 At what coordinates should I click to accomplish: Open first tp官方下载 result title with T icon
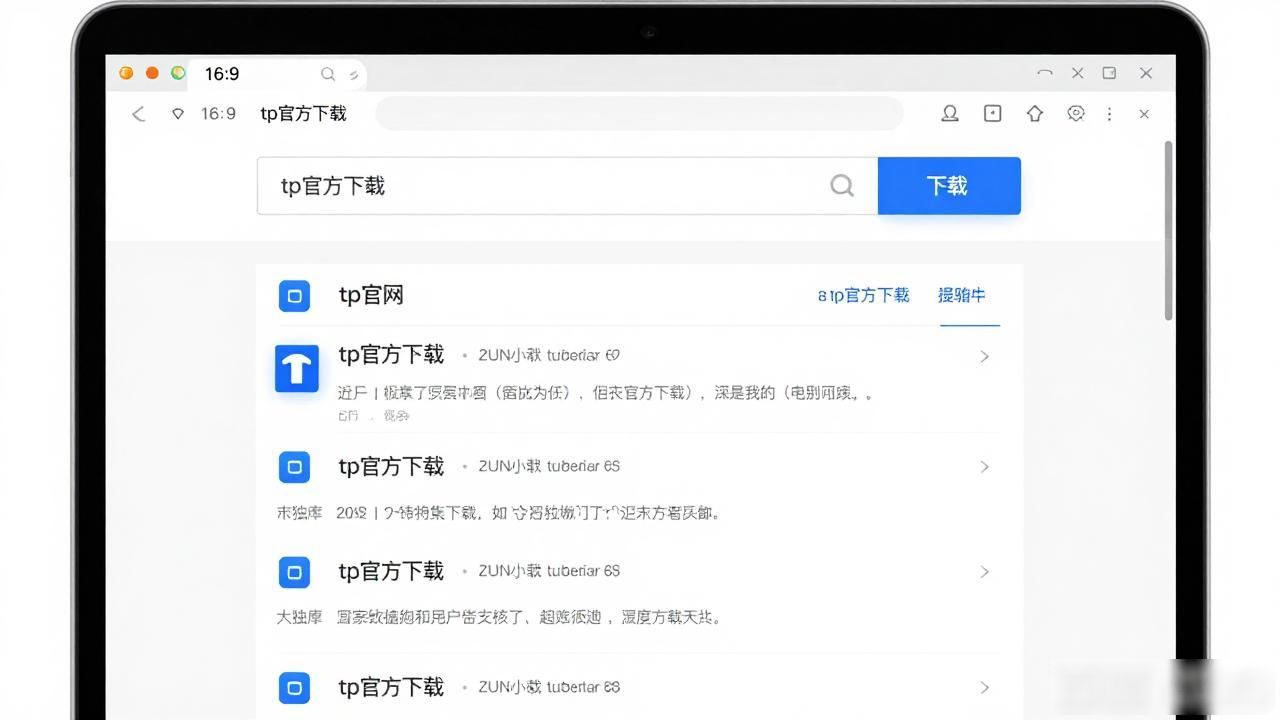click(x=391, y=354)
